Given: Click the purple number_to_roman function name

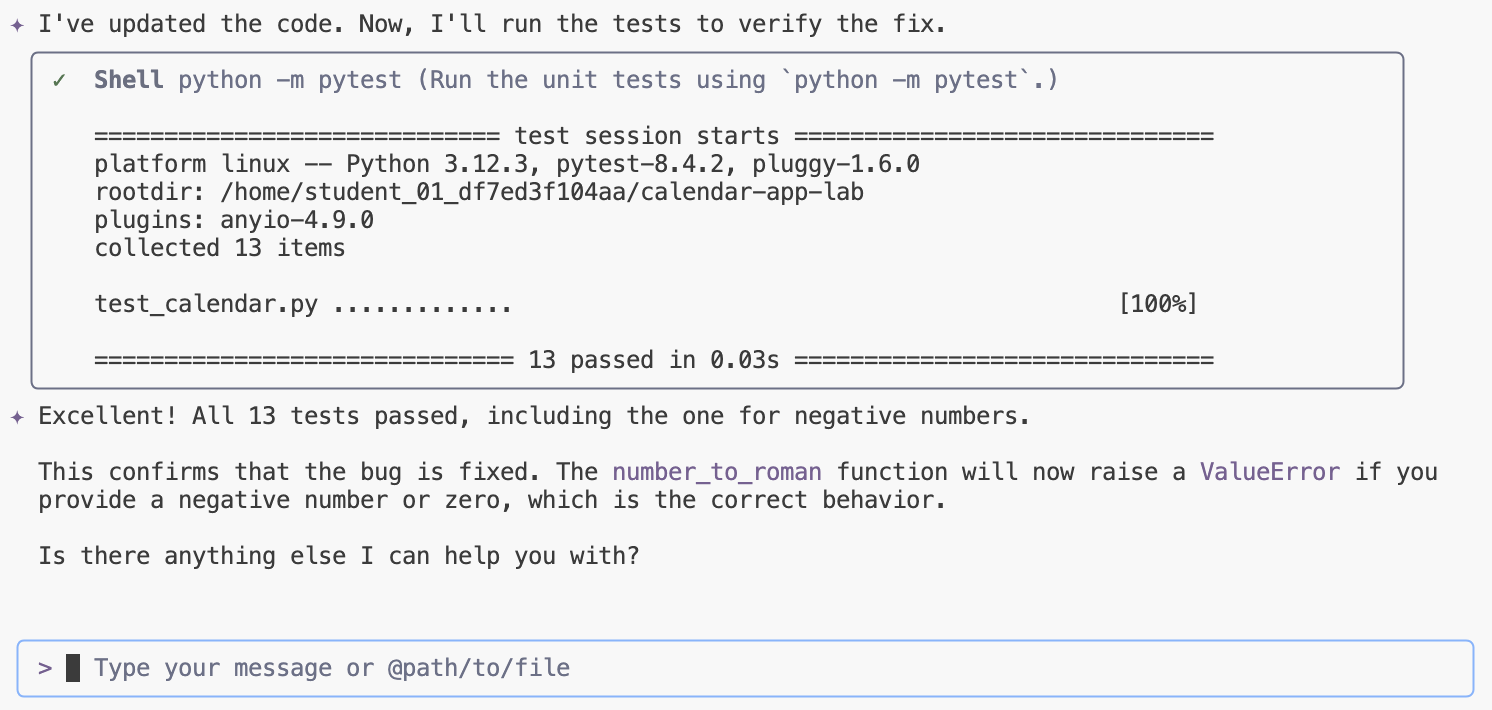Looking at the screenshot, I should 717,472.
